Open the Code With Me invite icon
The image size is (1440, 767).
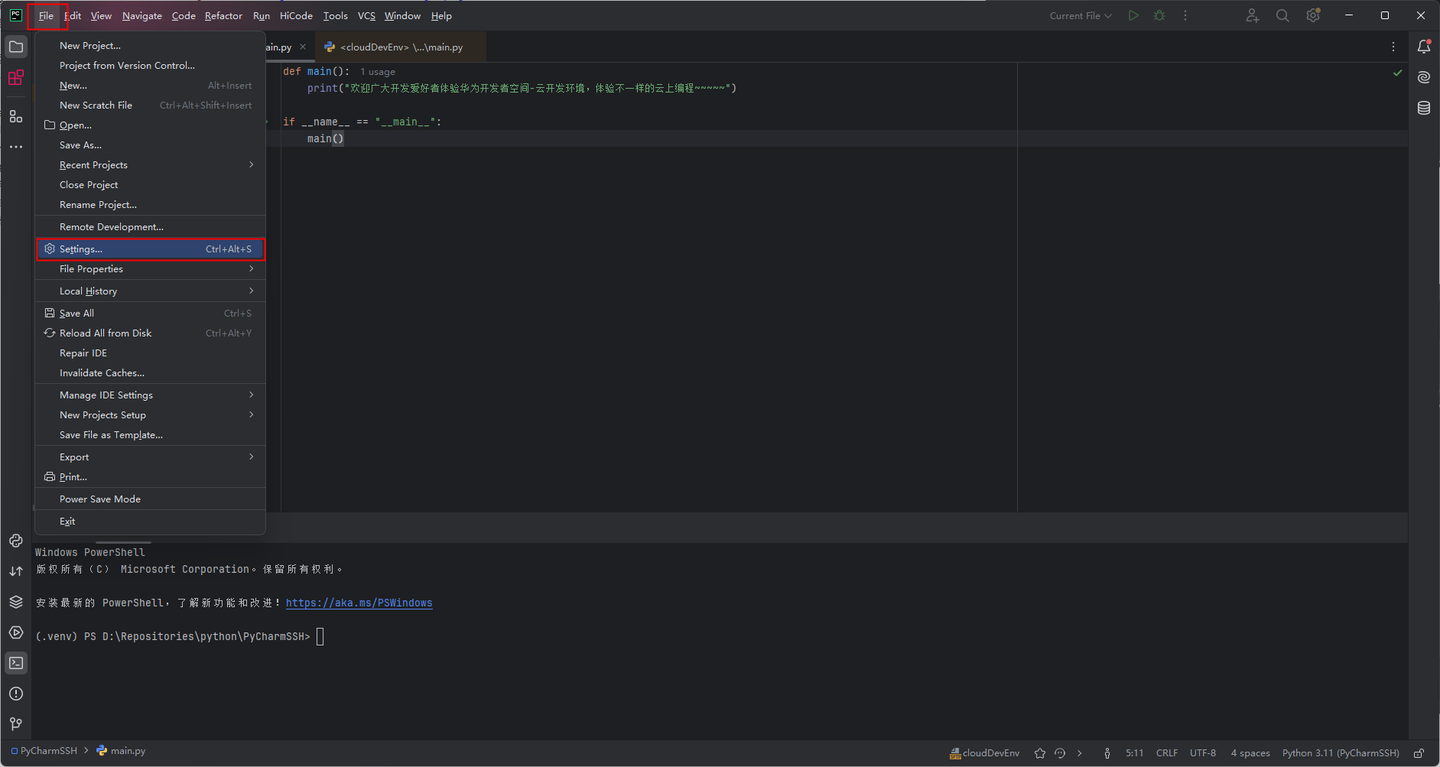(x=1253, y=15)
